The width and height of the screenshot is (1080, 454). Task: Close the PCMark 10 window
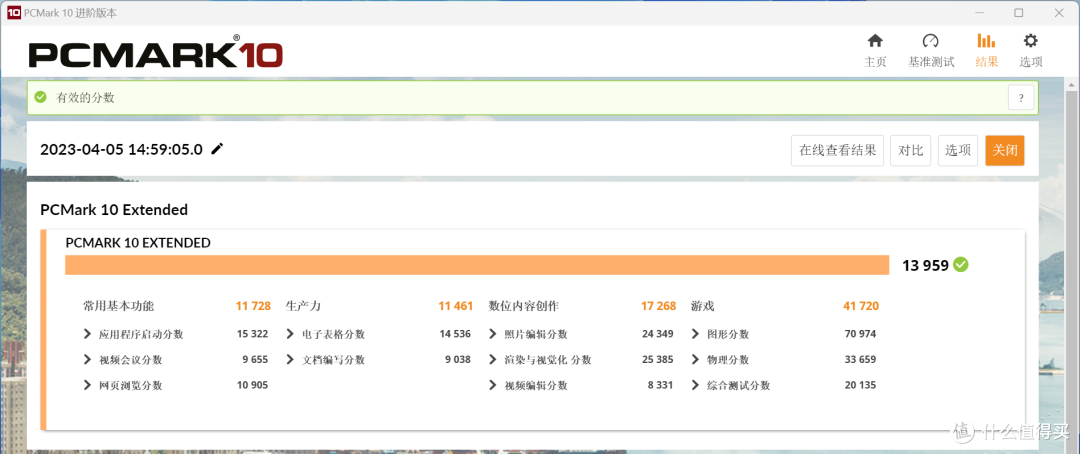[1057, 12]
